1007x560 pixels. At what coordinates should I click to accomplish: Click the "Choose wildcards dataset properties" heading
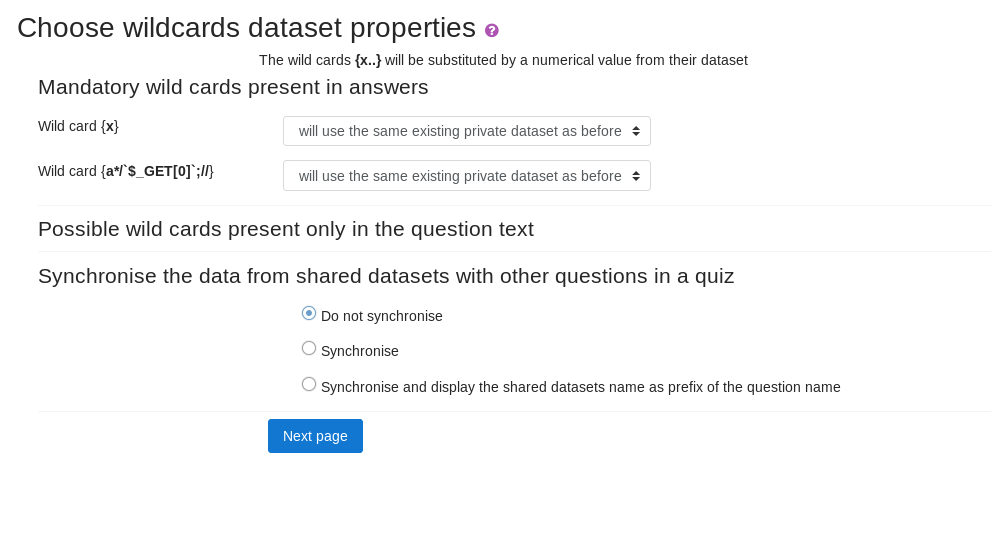246,28
